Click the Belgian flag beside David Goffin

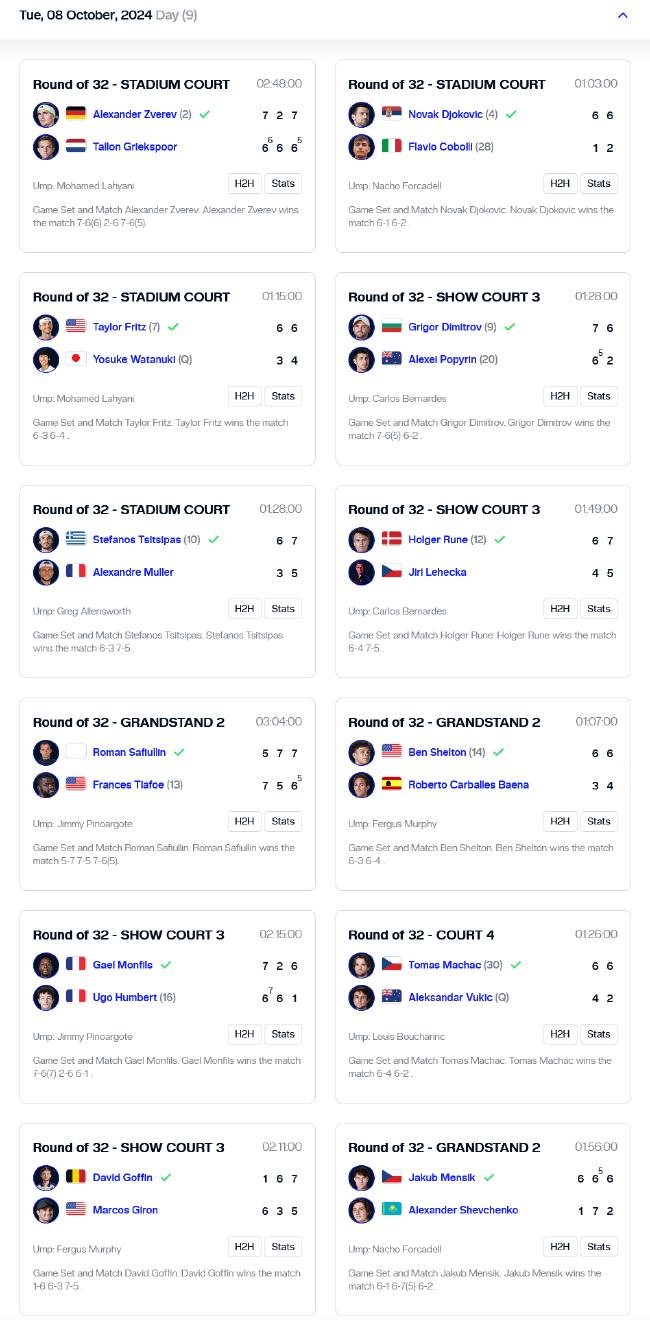coord(76,1177)
